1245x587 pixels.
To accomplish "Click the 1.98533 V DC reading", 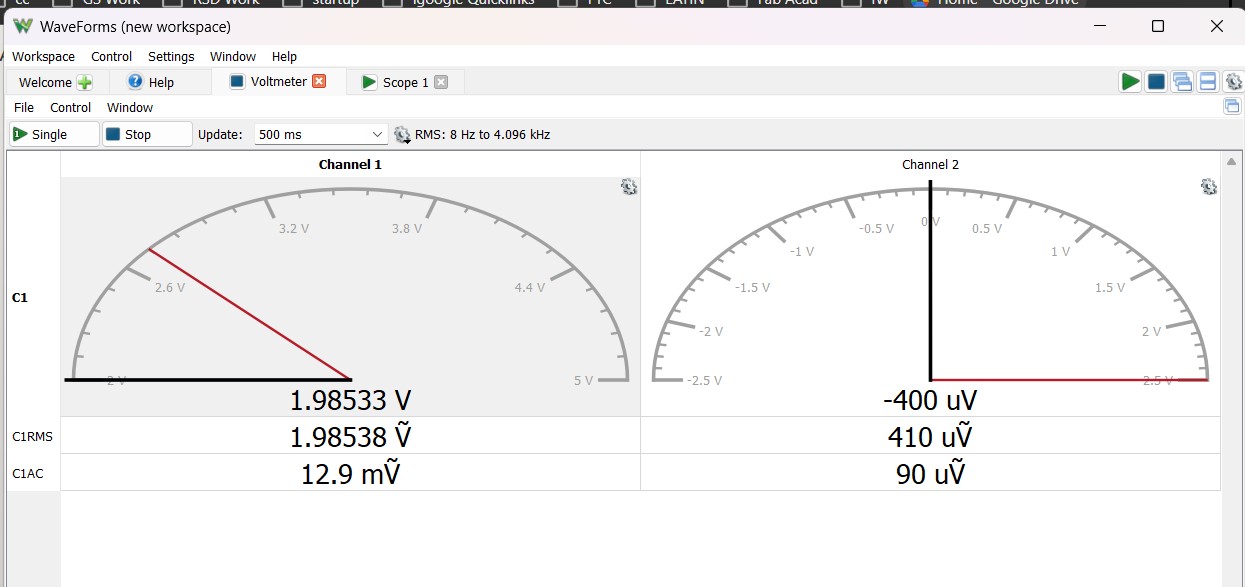I will click(350, 401).
